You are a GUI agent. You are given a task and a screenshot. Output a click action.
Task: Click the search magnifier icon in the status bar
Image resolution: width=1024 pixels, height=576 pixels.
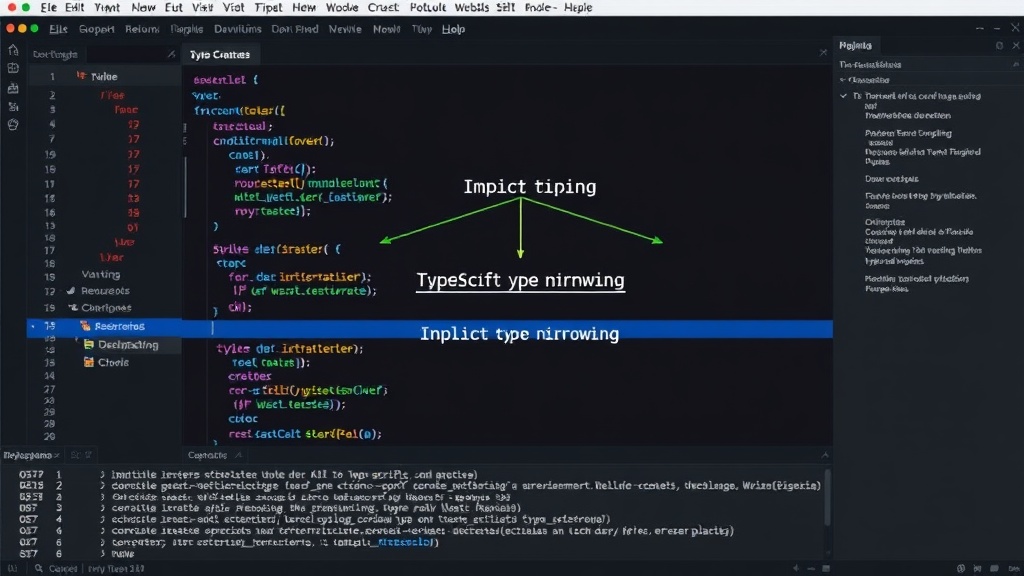[x=39, y=568]
